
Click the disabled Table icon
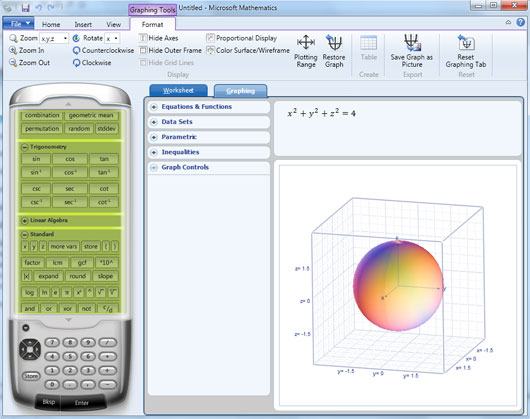368,43
